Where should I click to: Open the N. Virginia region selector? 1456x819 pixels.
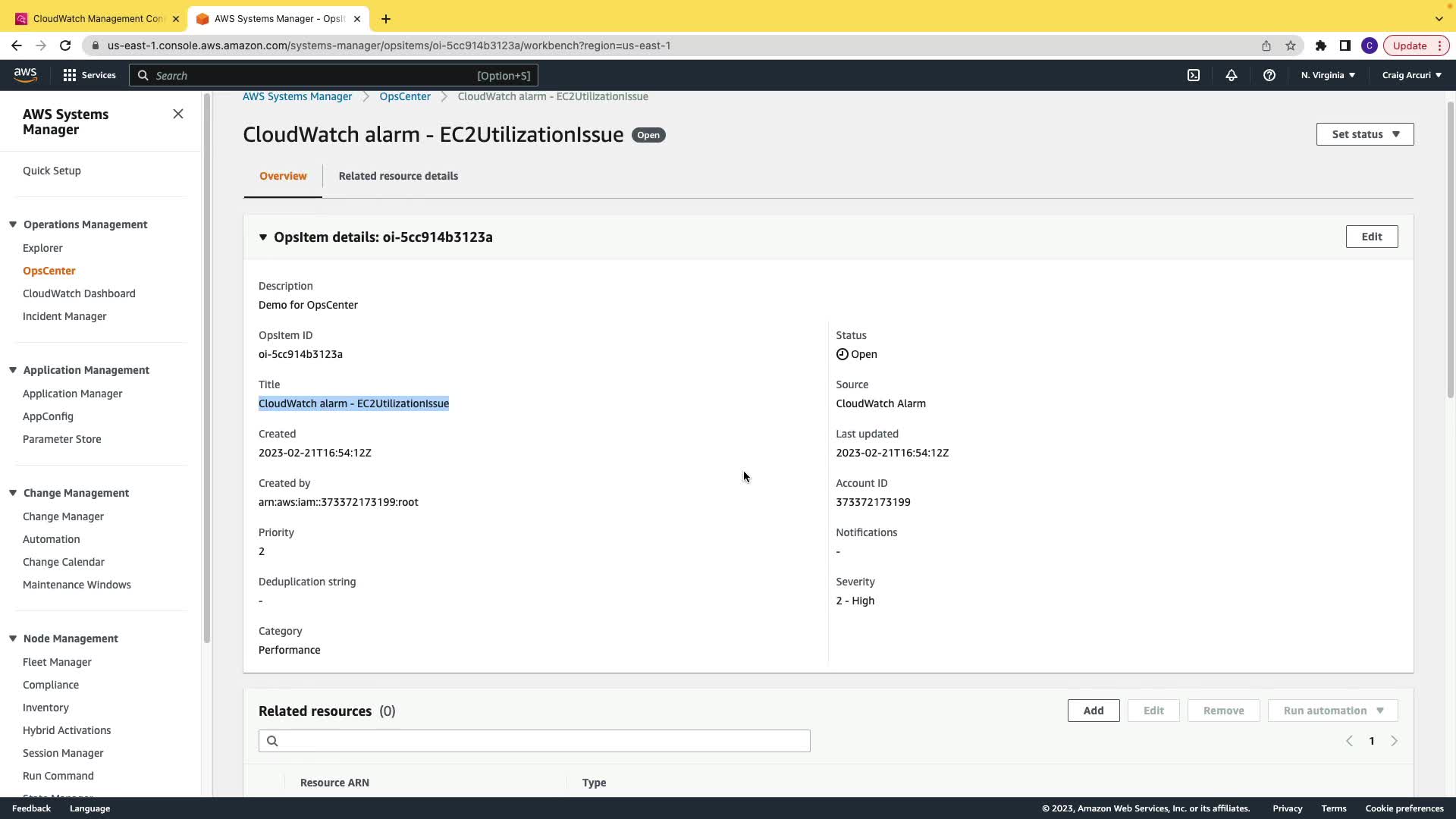(1328, 75)
